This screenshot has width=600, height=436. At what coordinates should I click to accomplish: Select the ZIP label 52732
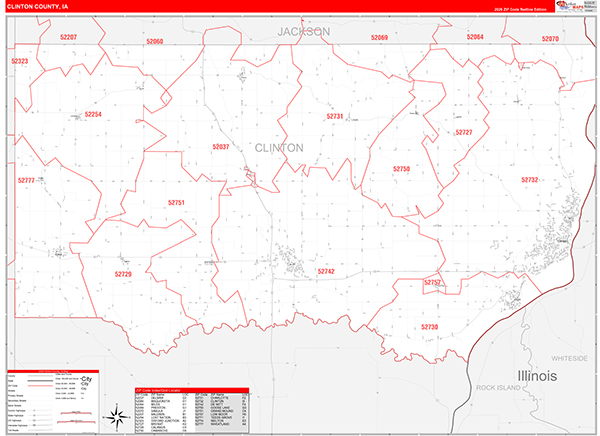[530, 180]
